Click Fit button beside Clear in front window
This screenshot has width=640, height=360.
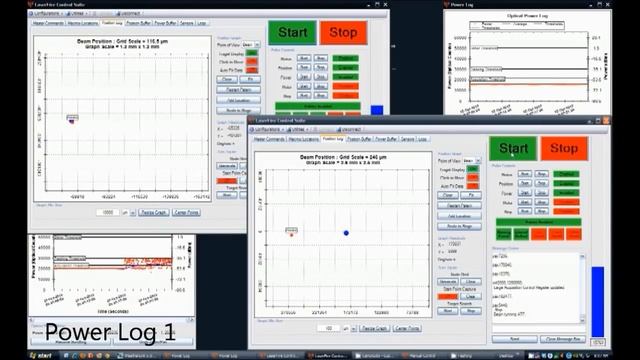coord(471,195)
